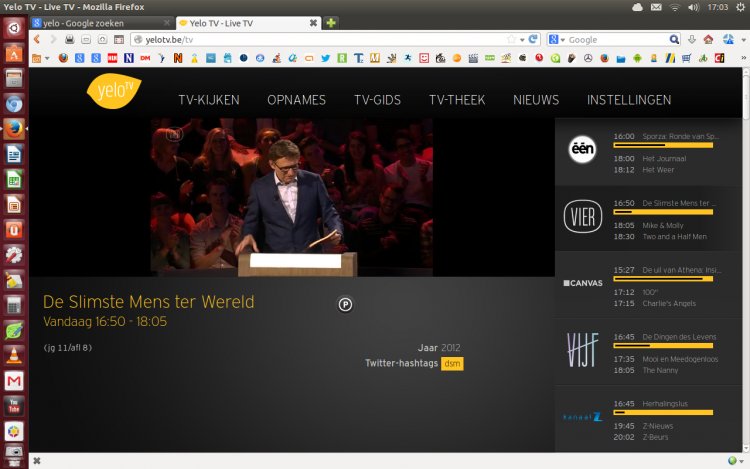Select the één channel logo
Screen dimensions: 750x469
pyautogui.click(x=582, y=149)
